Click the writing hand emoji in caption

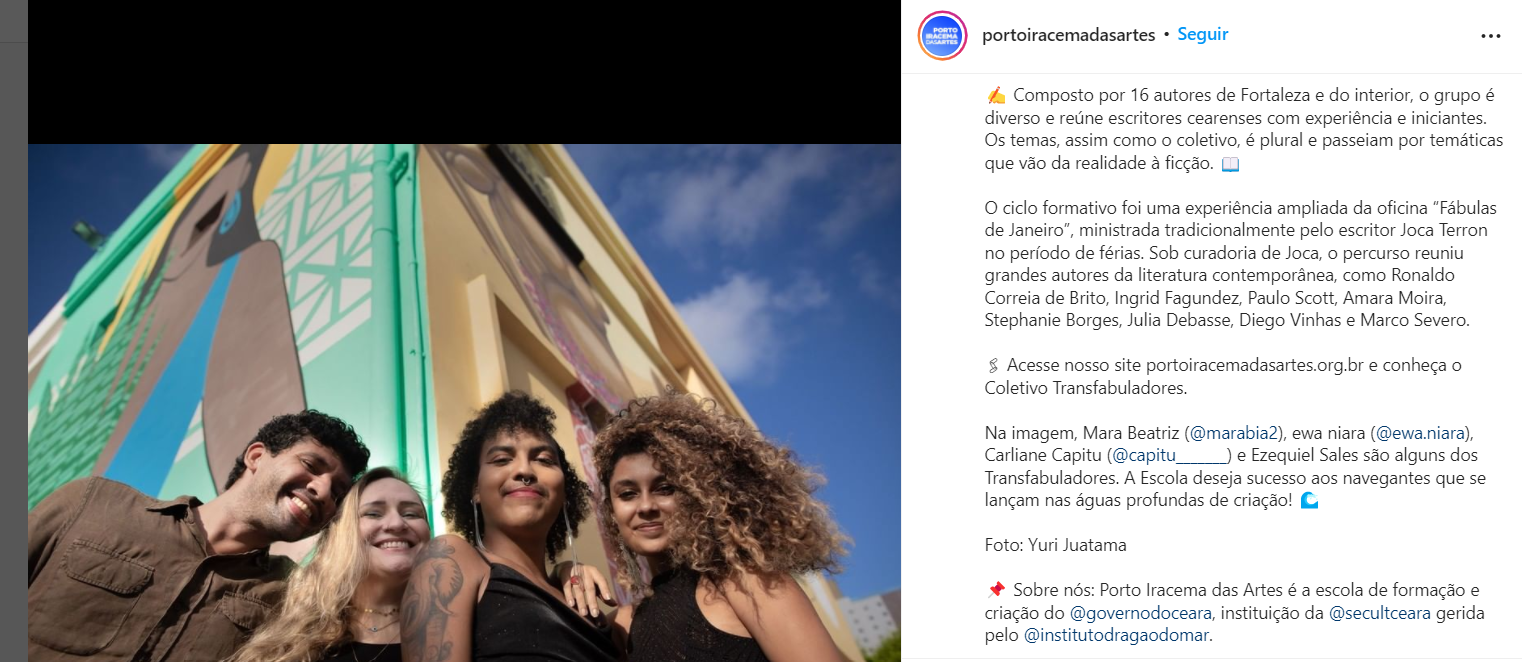coord(995,96)
